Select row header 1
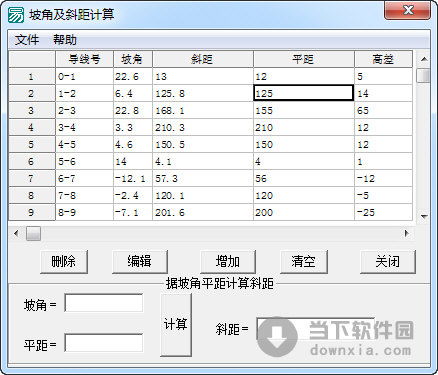438x375 pixels. pyautogui.click(x=32, y=77)
